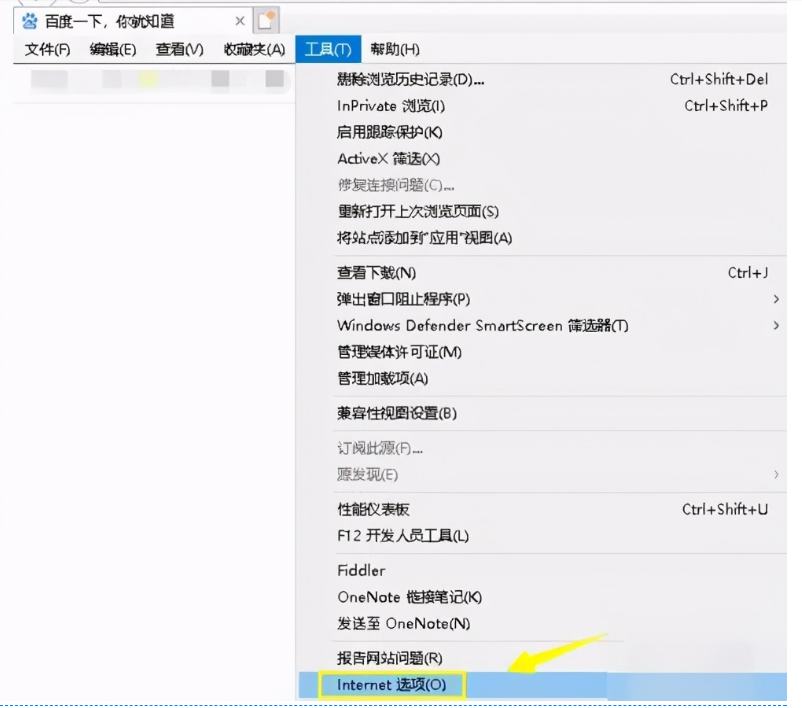Open the 编辑(E) menu
Image resolution: width=802 pixels, height=708 pixels.
112,49
